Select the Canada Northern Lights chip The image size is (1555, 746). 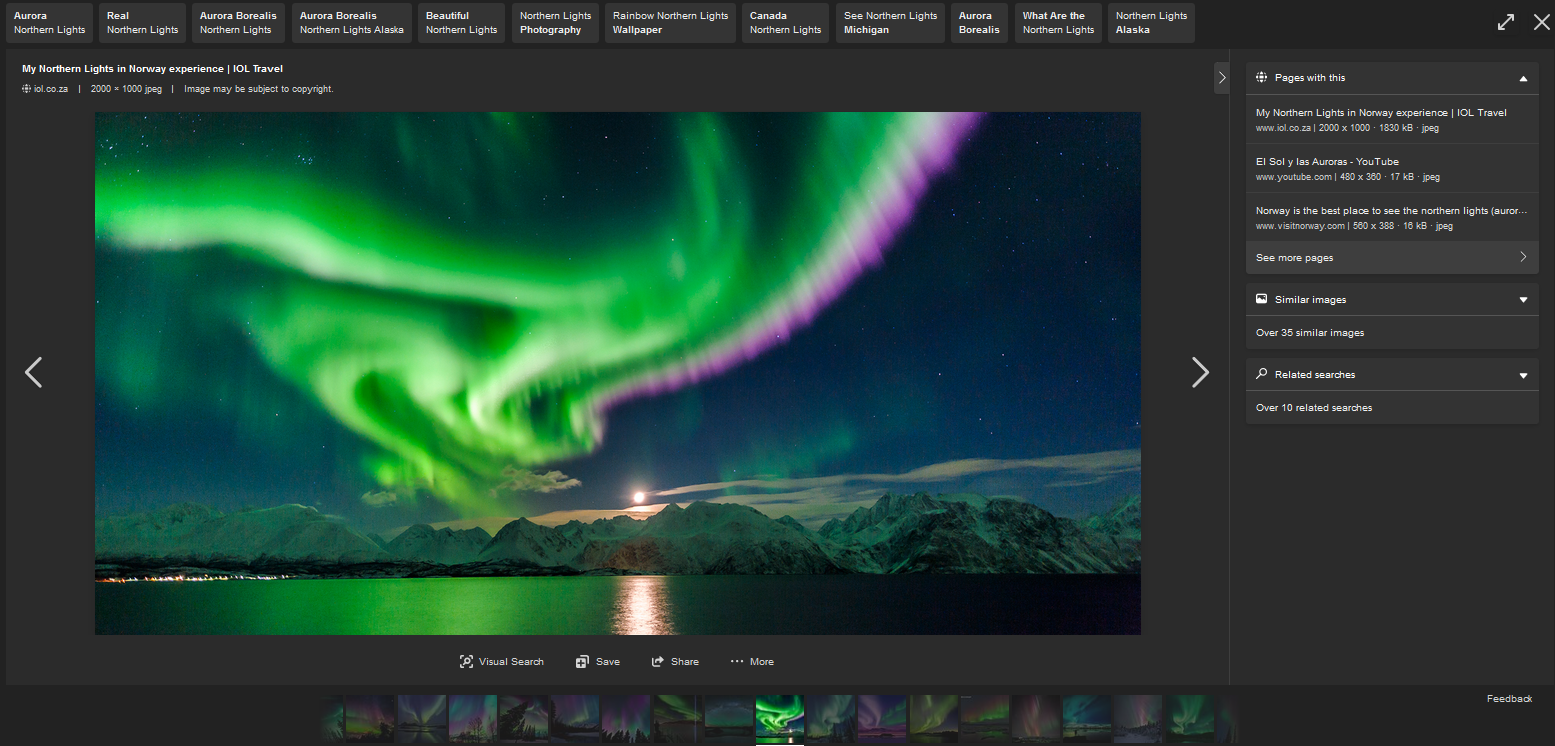[x=785, y=23]
